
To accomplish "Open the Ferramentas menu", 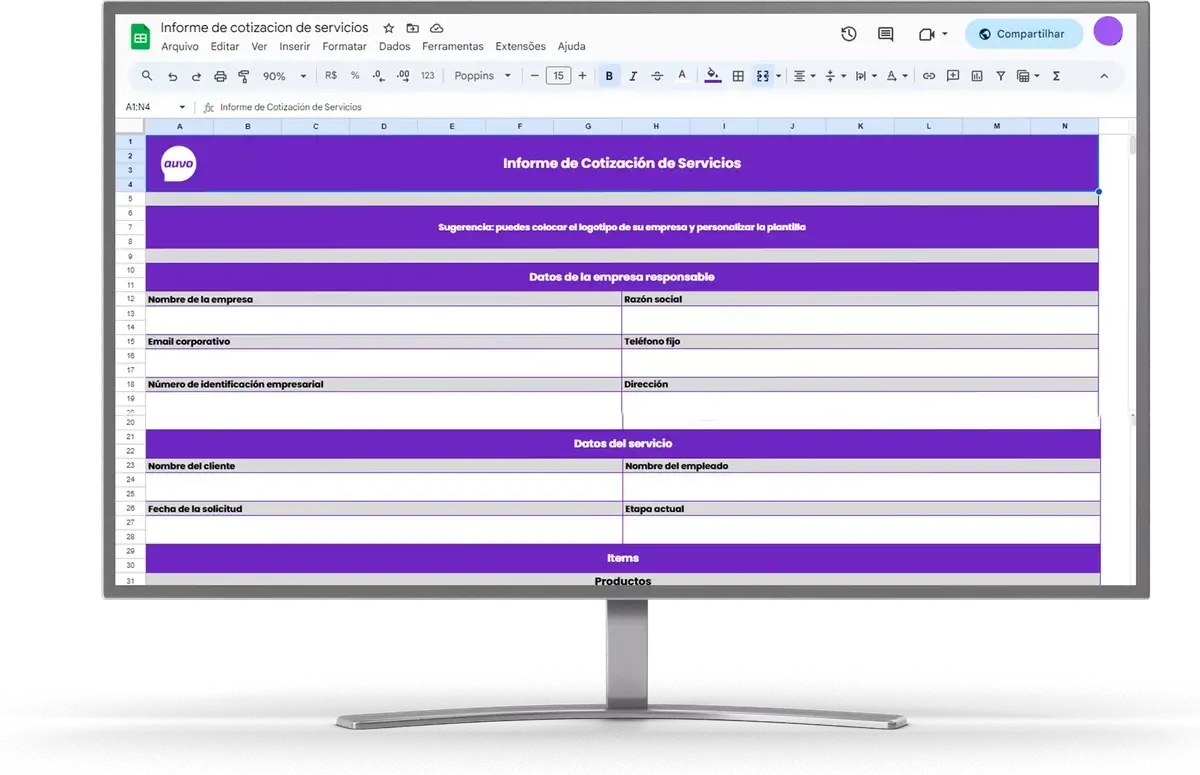I will [453, 46].
